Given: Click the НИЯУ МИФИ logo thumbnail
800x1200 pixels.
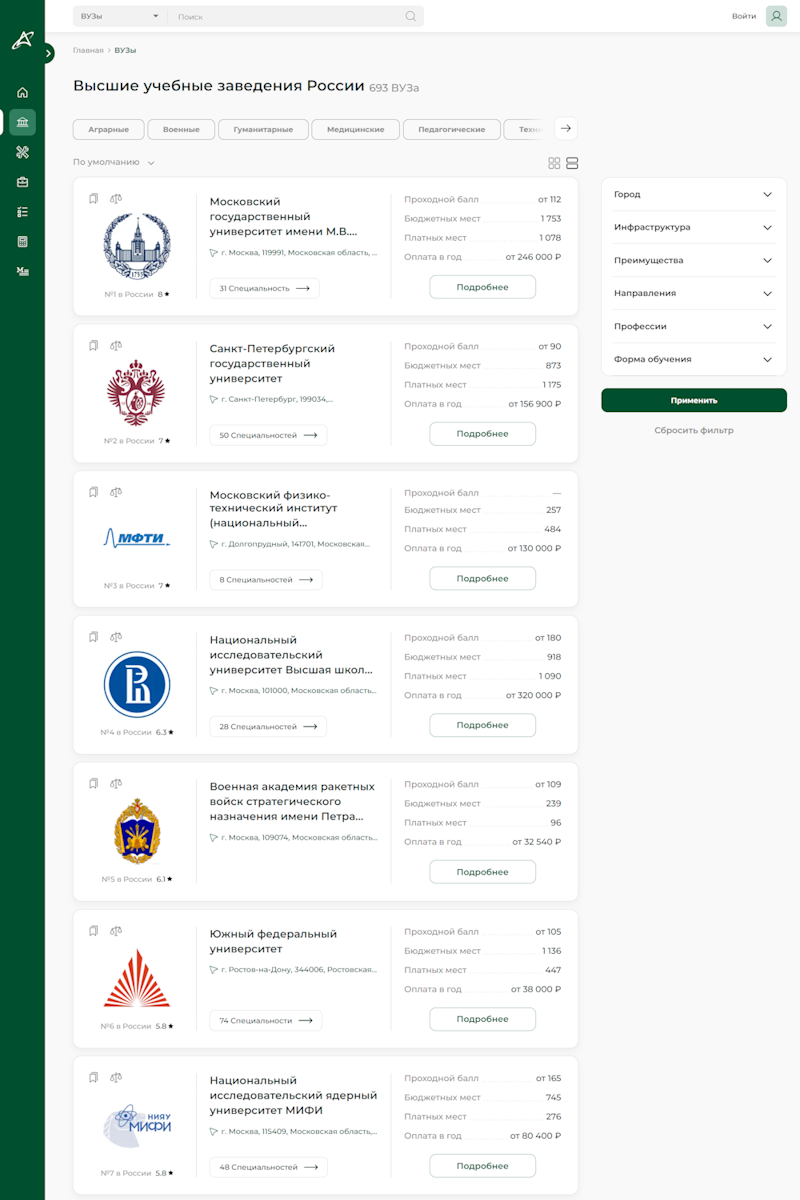Looking at the screenshot, I should [x=137, y=1126].
